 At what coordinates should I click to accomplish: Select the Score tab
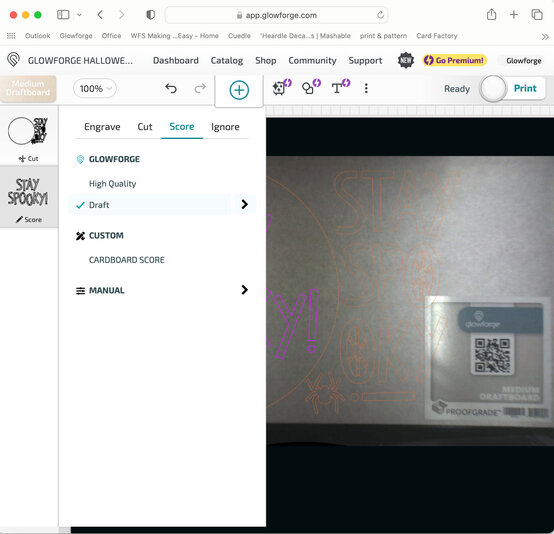182,127
